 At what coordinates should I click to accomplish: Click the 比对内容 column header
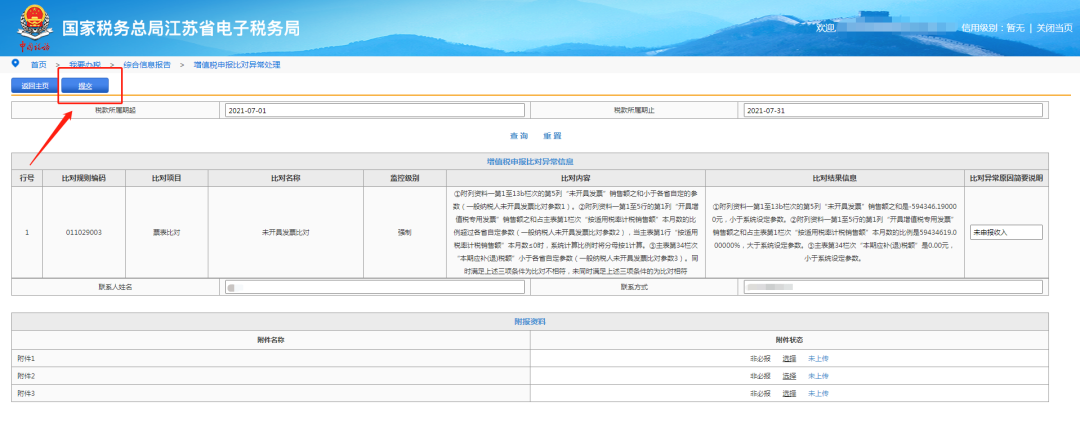(x=576, y=178)
